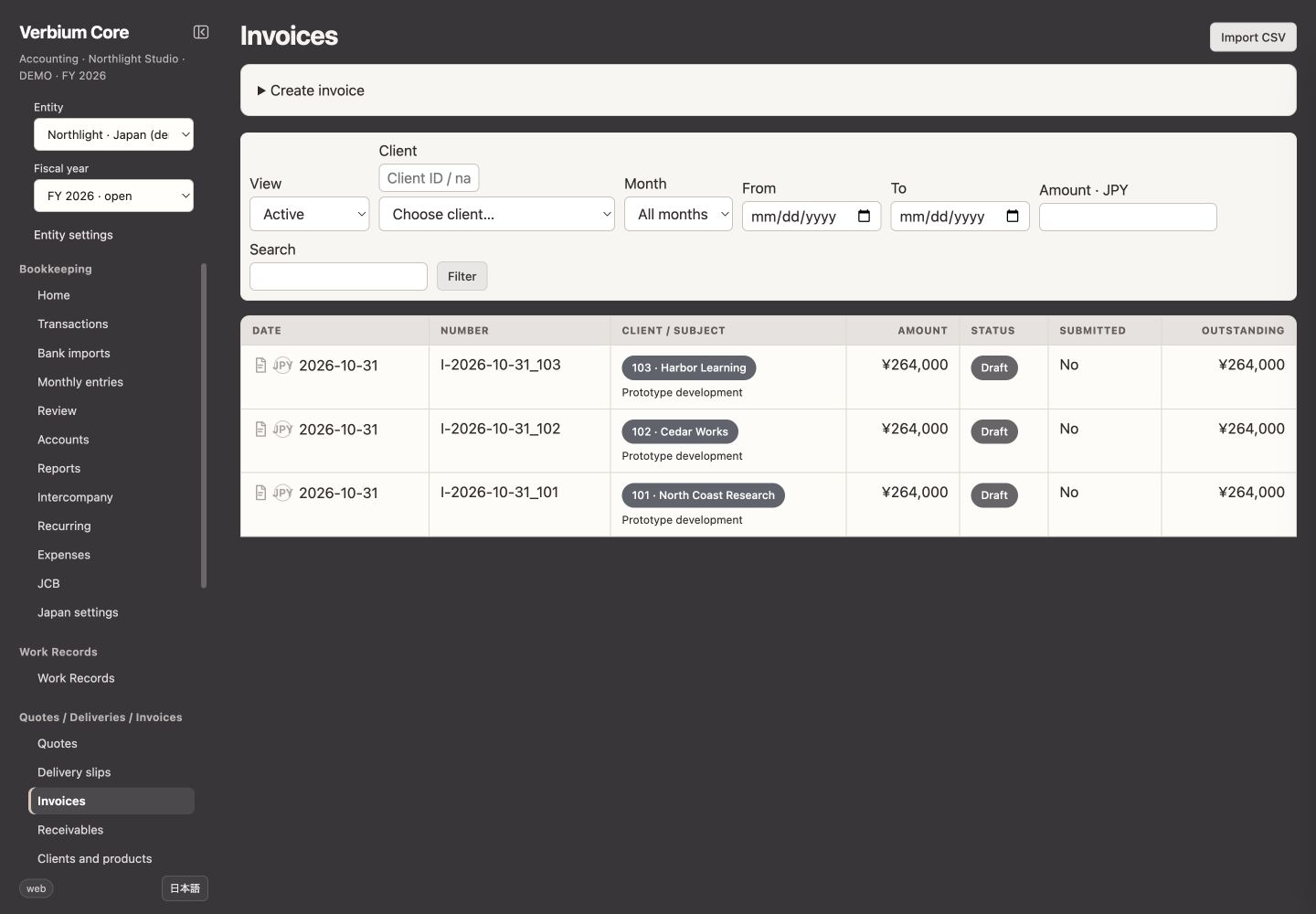This screenshot has height=914, width=1316.
Task: Click the Amount column header
Action: pyautogui.click(x=922, y=331)
